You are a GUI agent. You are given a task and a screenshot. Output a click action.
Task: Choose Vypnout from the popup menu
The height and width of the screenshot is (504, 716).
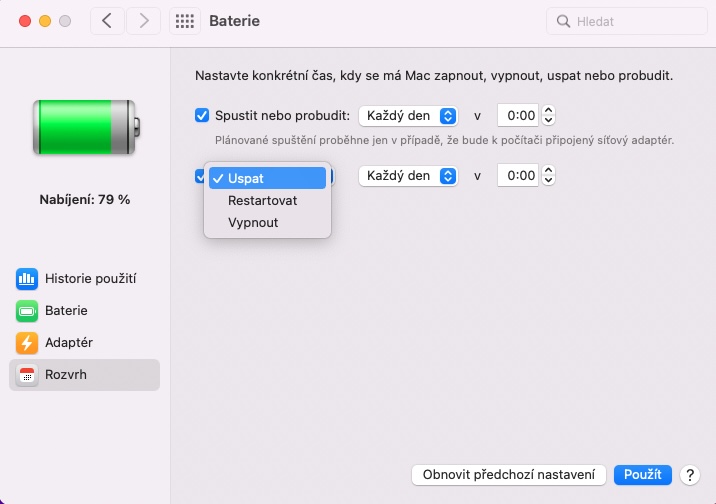coord(253,222)
